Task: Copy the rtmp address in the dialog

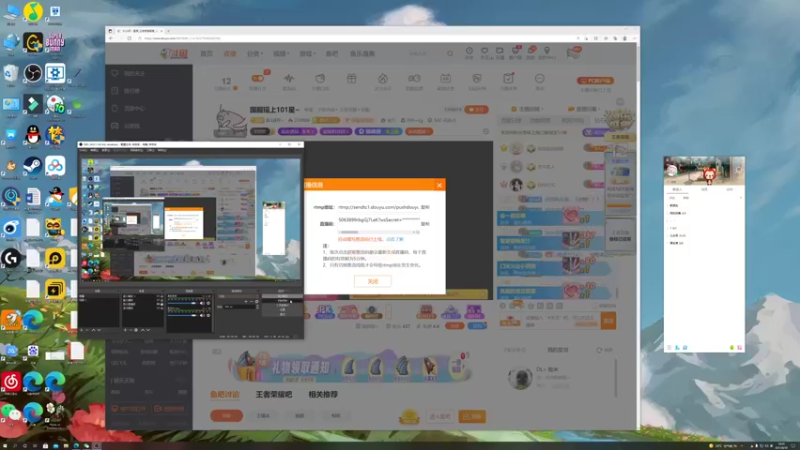Action: pos(424,207)
